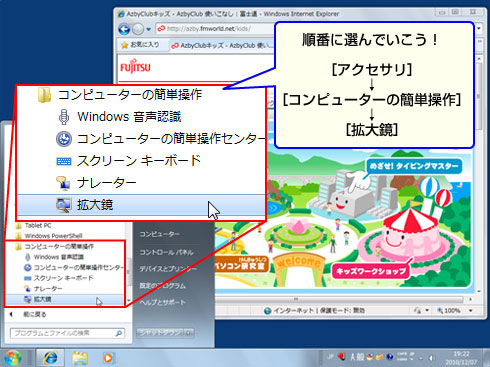Open めざせ!タイピングマスター link
The width and height of the screenshot is (490, 367).
(x=414, y=166)
